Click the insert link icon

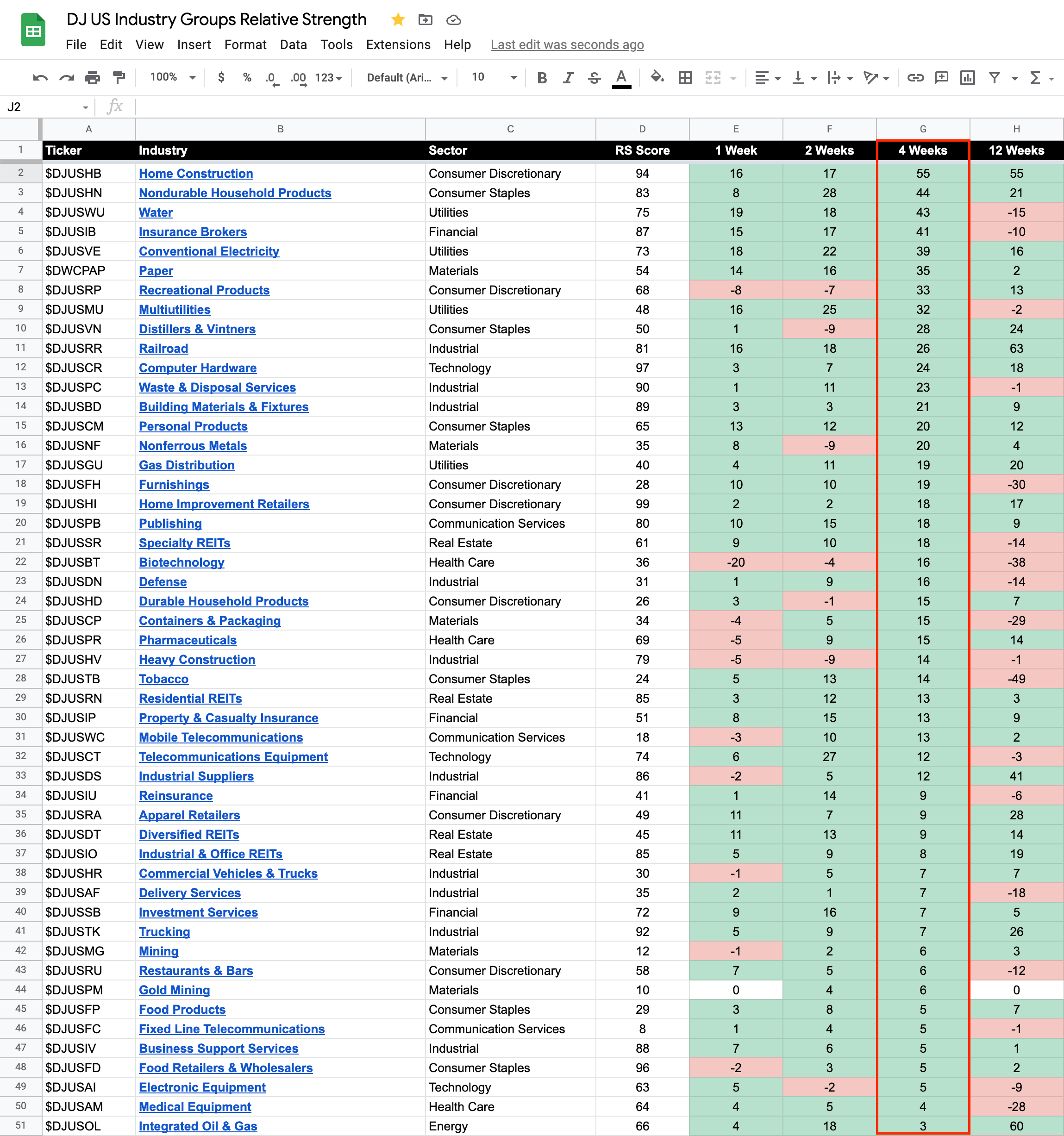pyautogui.click(x=915, y=78)
